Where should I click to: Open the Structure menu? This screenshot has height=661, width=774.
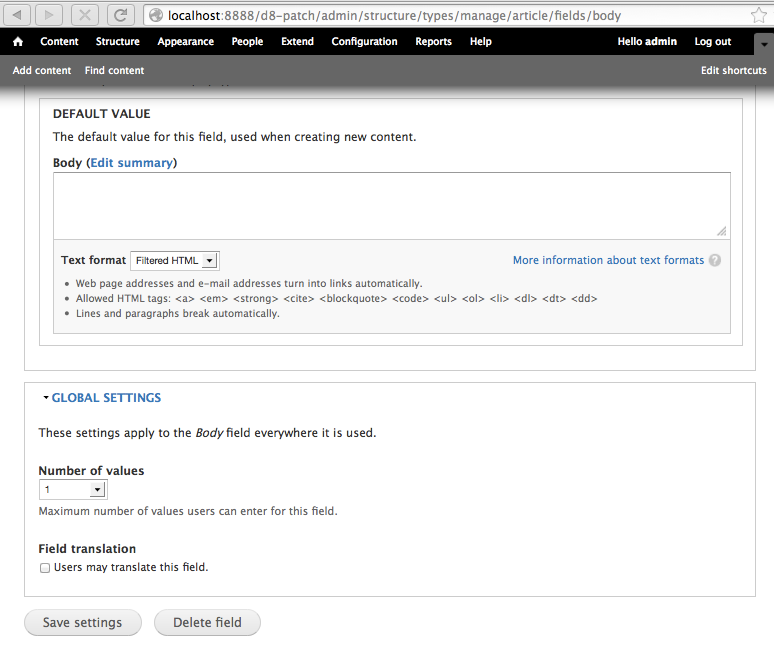[x=117, y=42]
